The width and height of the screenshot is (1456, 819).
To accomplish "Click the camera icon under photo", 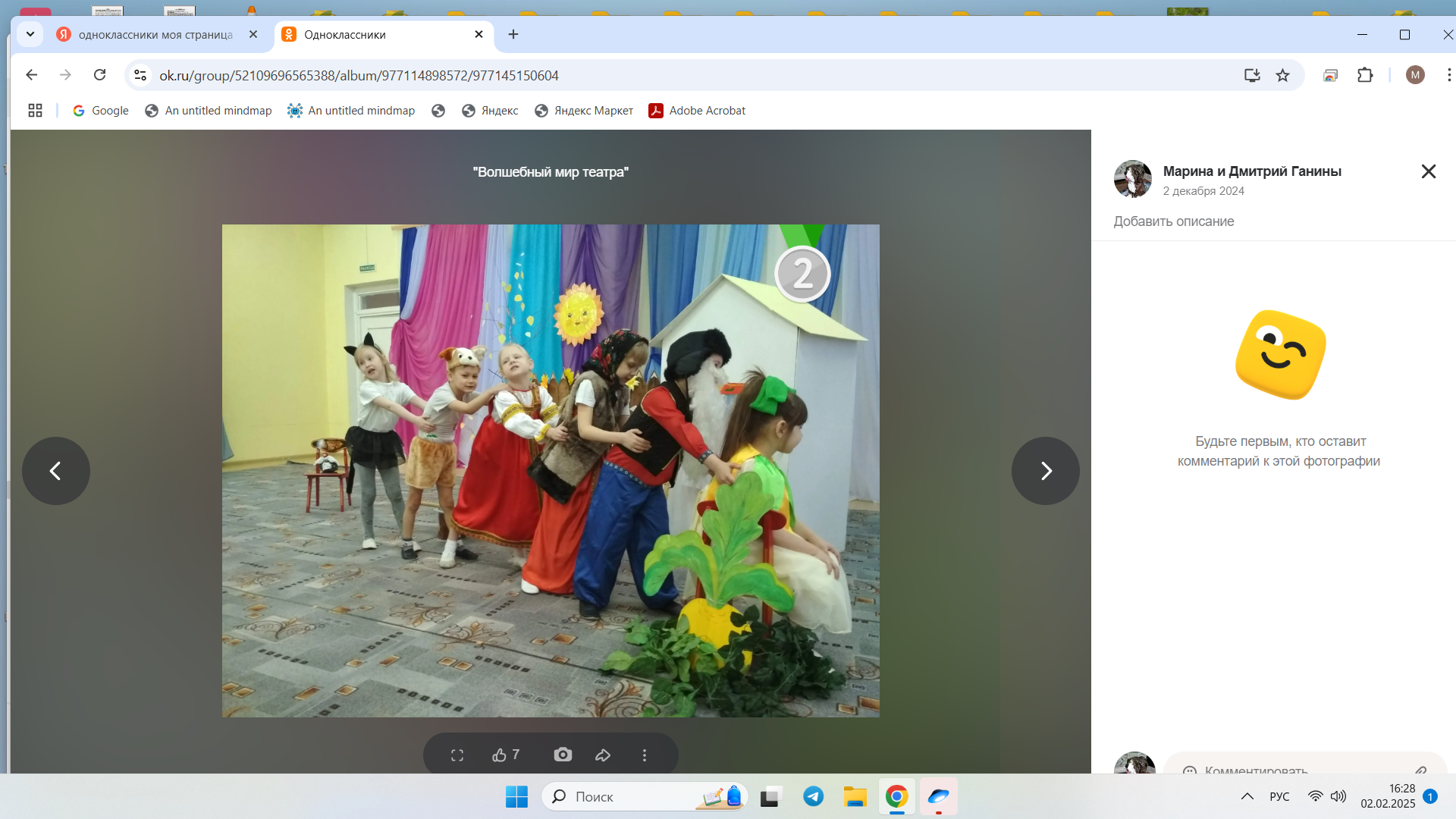I will click(x=563, y=755).
